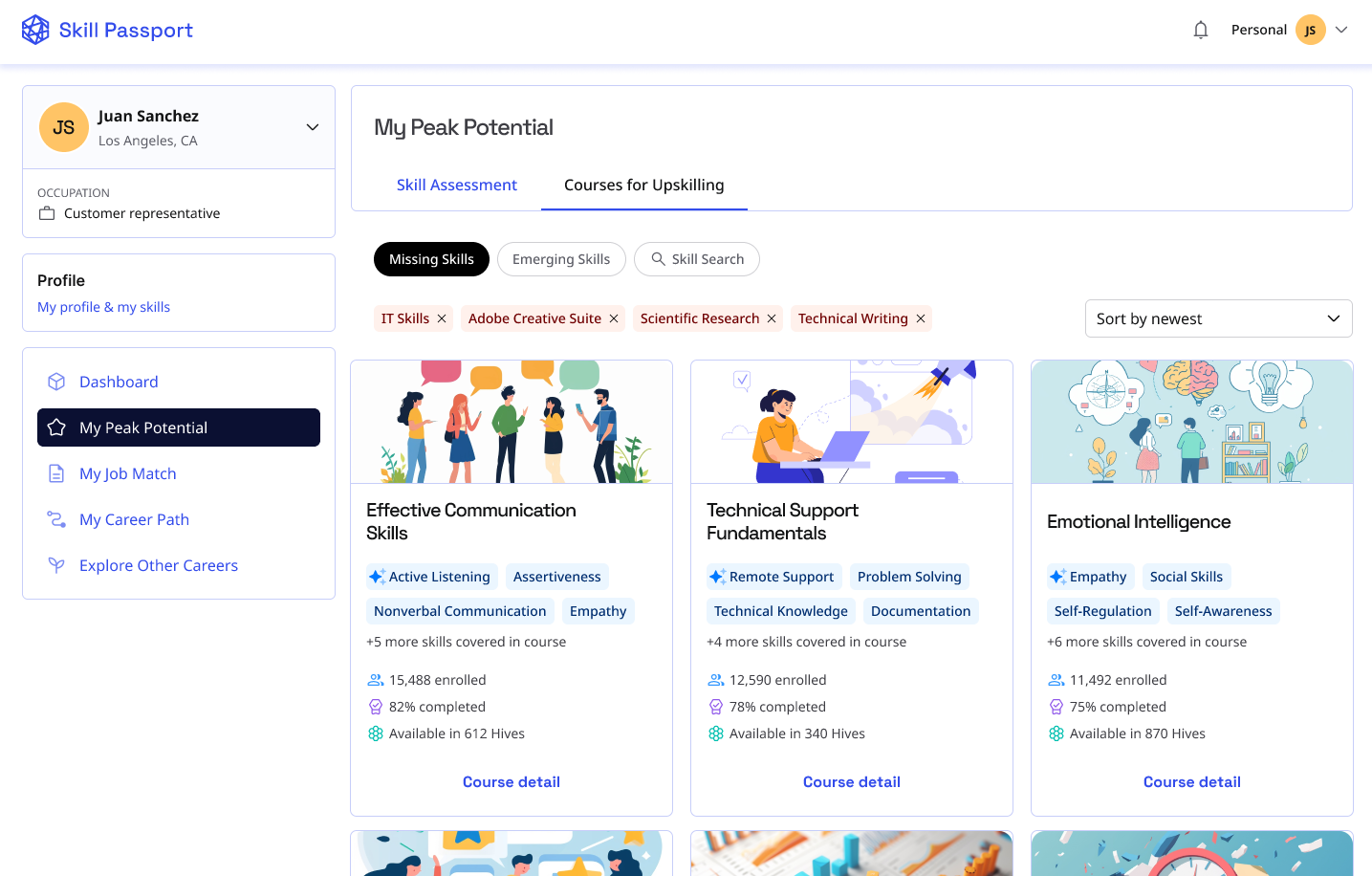Viewport: 1372px width, 876px height.
Task: Open the Sort by newest dropdown
Action: coord(1219,318)
